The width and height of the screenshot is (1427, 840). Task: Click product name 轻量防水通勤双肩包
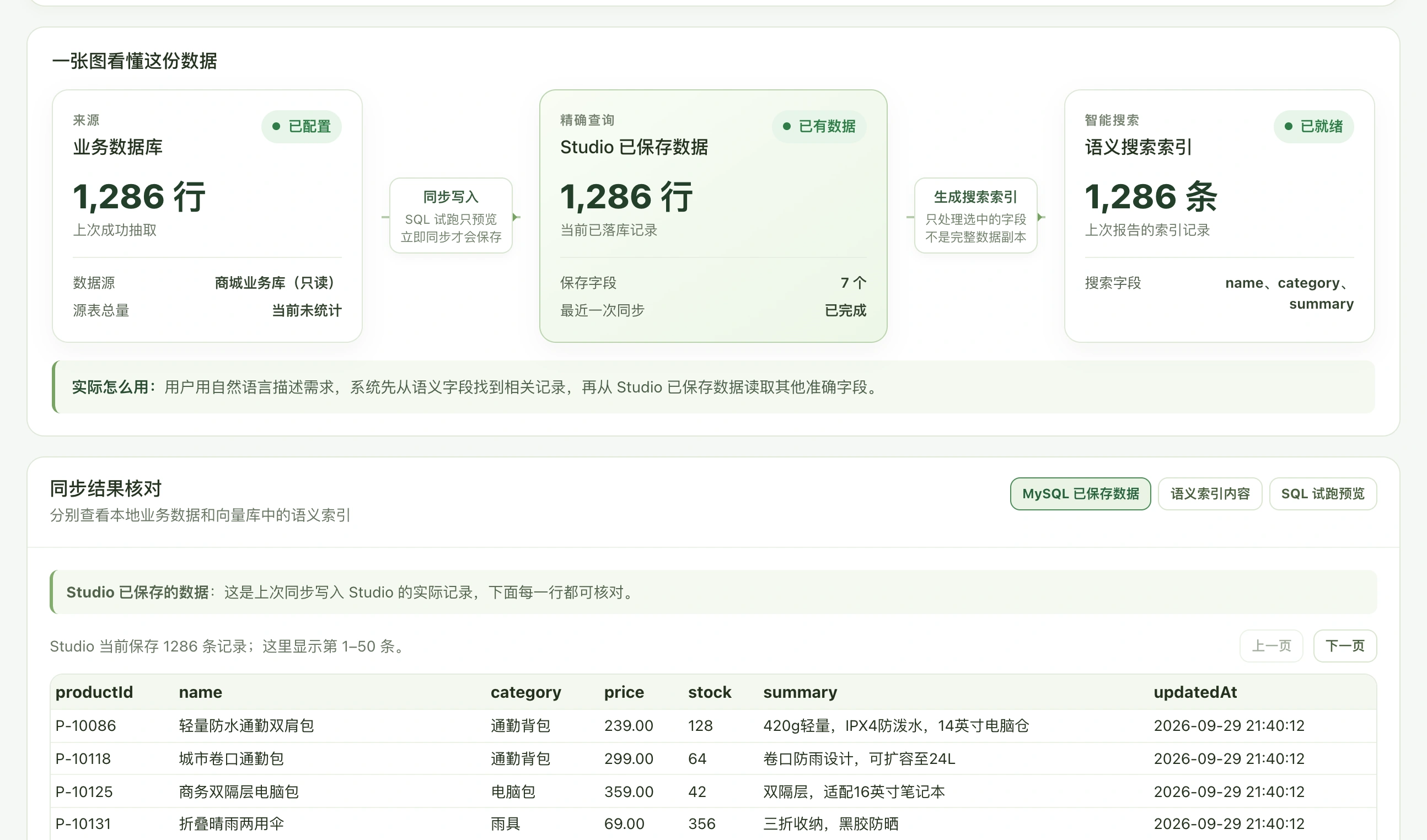click(x=246, y=726)
